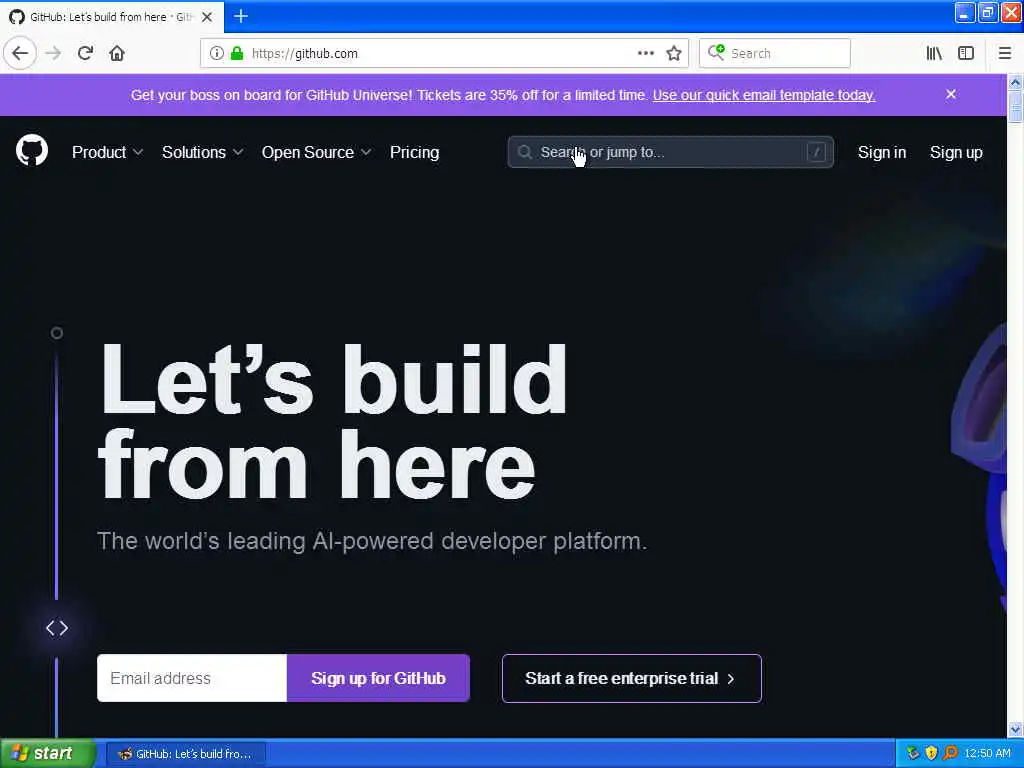This screenshot has width=1024, height=768.
Task: Reload the current page
Action: point(85,53)
